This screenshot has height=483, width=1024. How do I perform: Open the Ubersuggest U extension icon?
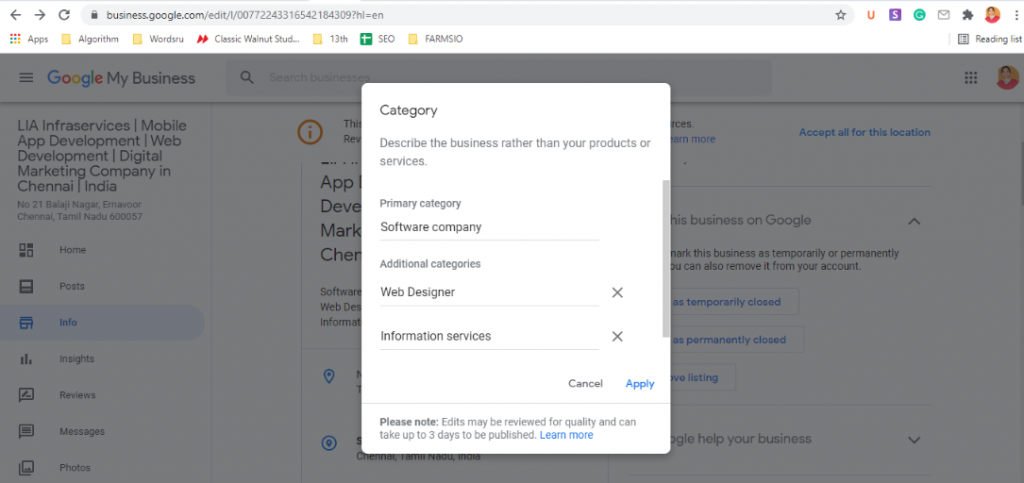click(871, 14)
